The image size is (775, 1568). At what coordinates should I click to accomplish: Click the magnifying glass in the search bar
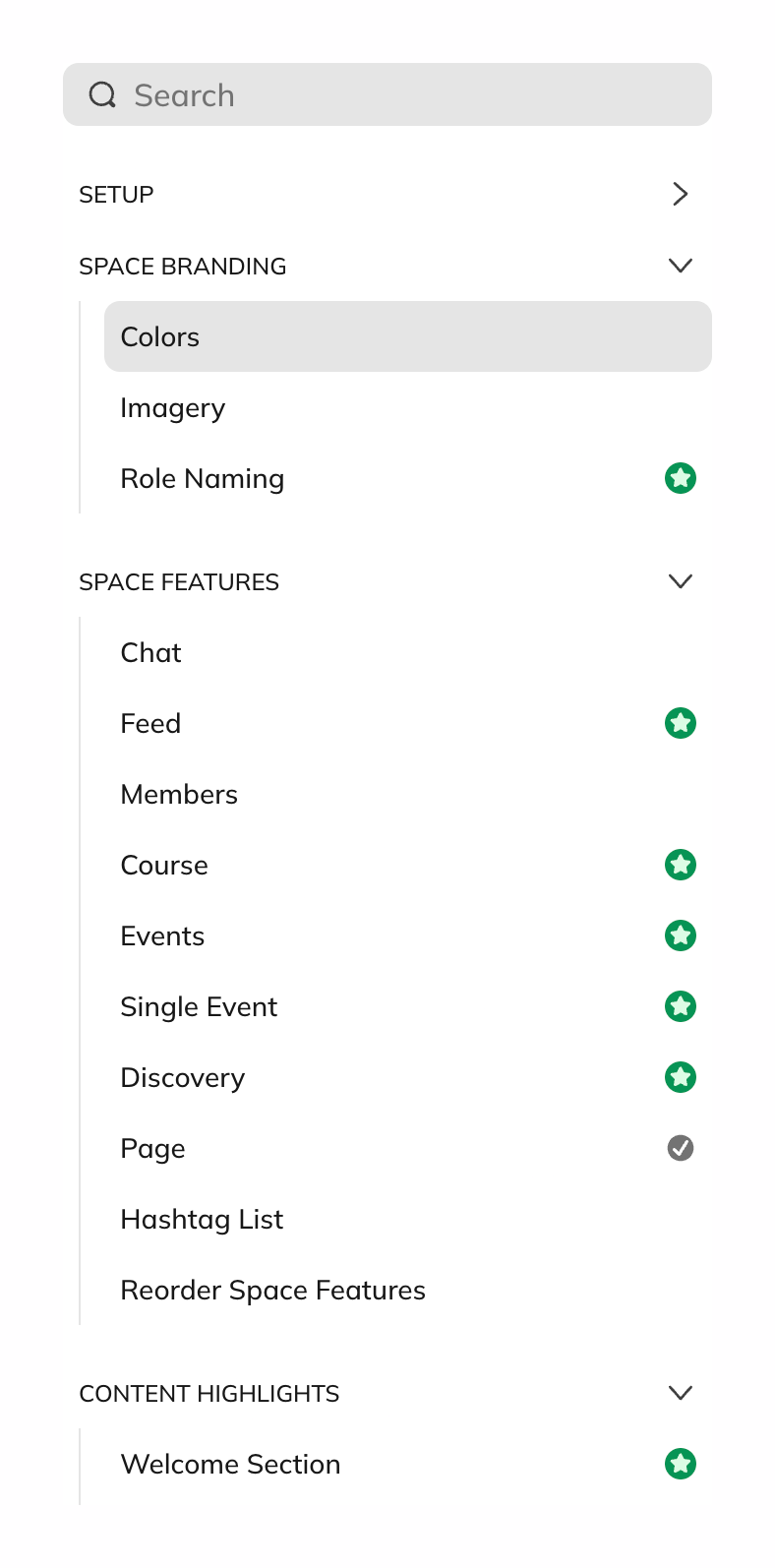(x=102, y=94)
